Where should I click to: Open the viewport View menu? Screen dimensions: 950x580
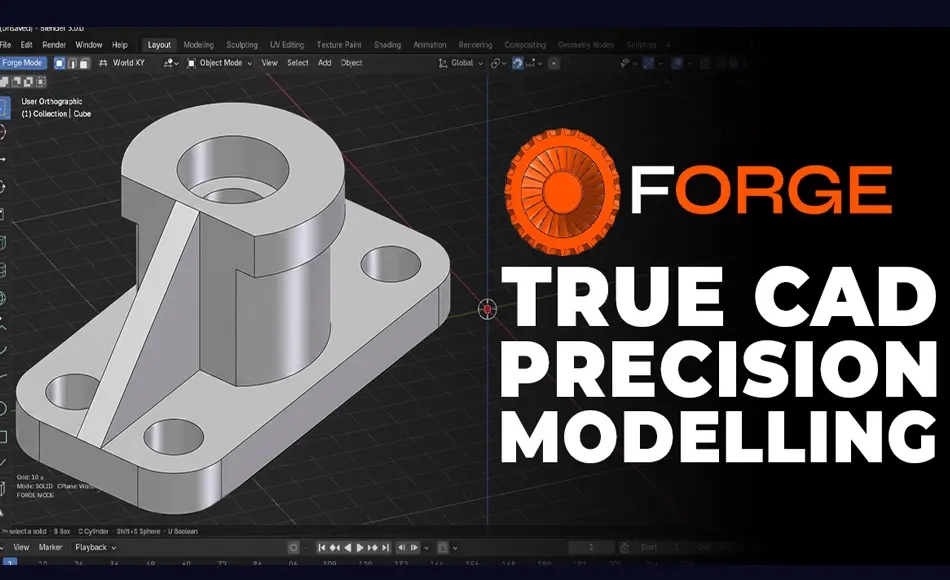[270, 63]
